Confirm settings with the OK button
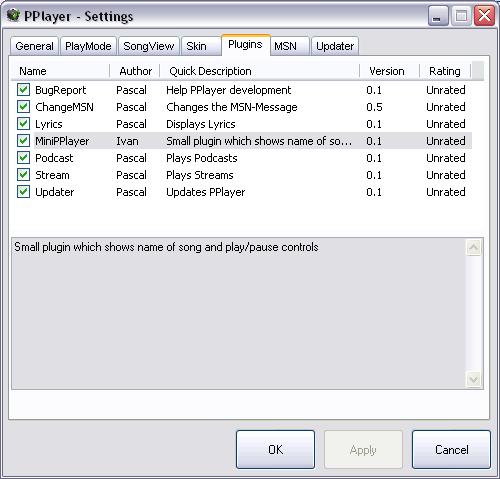 [275, 450]
